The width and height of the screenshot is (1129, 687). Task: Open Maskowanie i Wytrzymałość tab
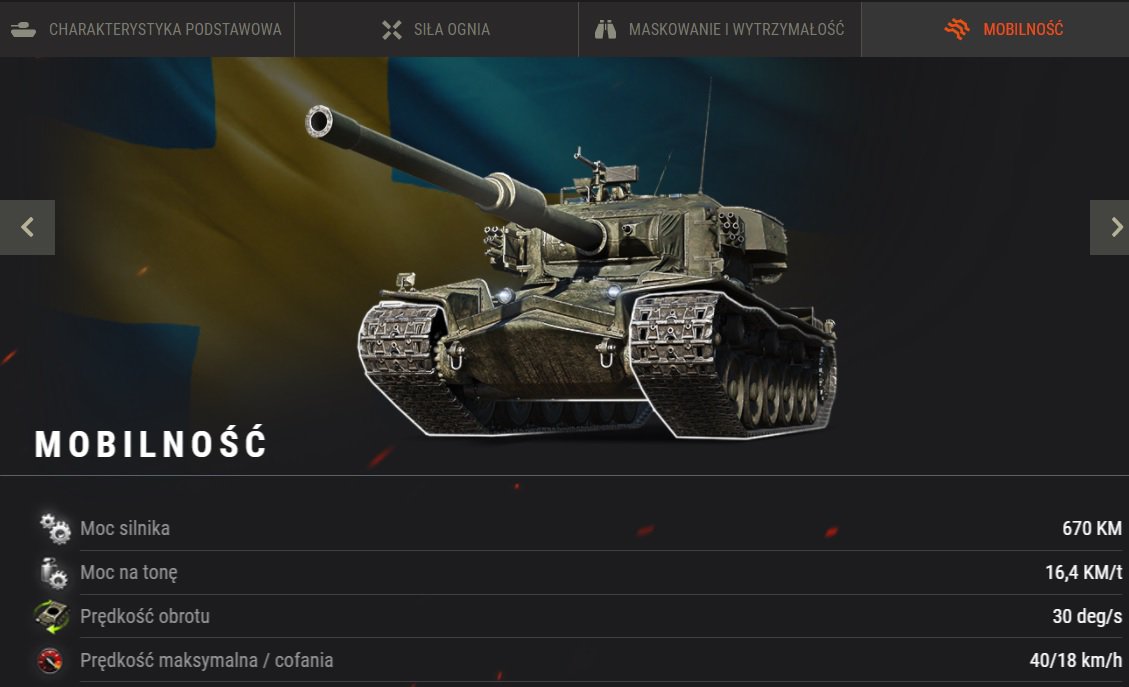point(720,29)
